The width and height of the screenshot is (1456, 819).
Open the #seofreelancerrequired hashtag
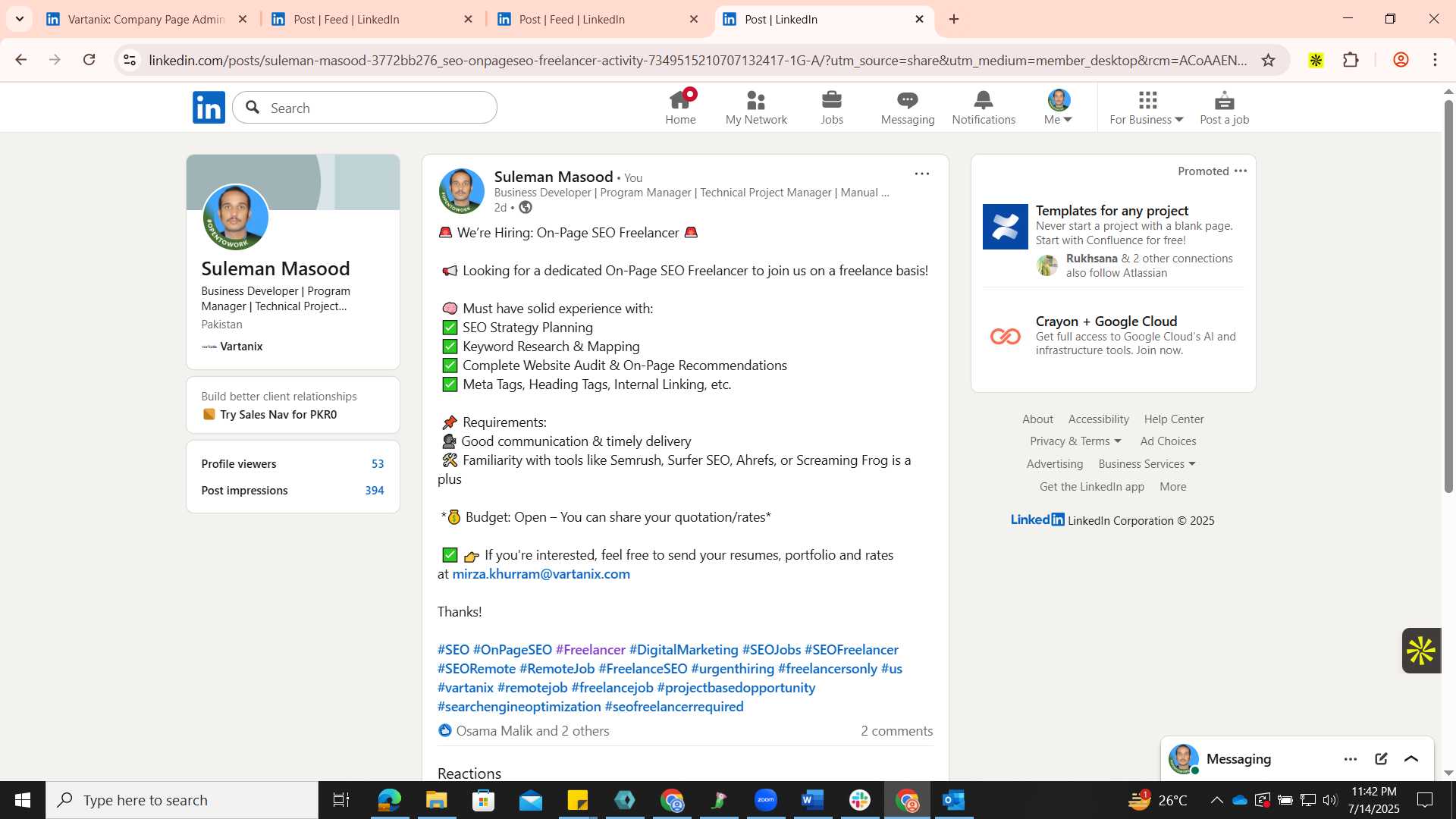(x=674, y=707)
